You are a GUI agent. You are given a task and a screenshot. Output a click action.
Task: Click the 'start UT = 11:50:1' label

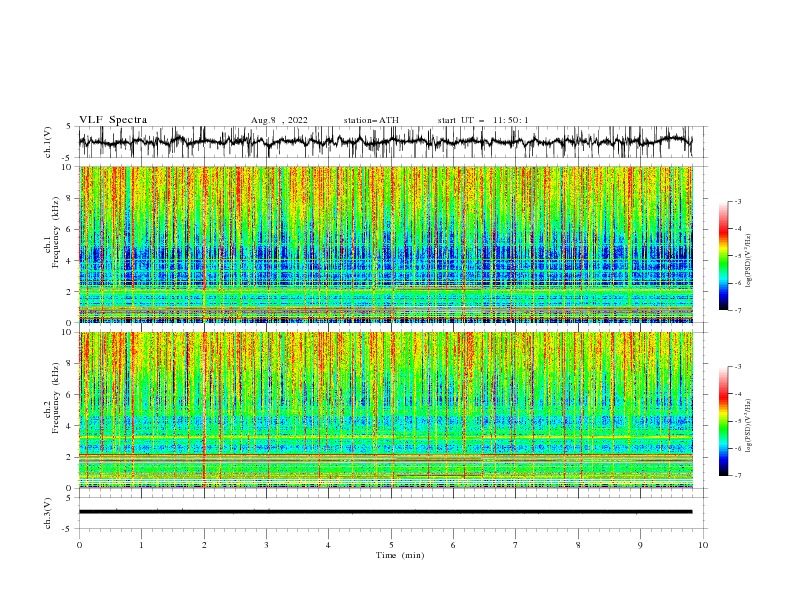pyautogui.click(x=483, y=120)
